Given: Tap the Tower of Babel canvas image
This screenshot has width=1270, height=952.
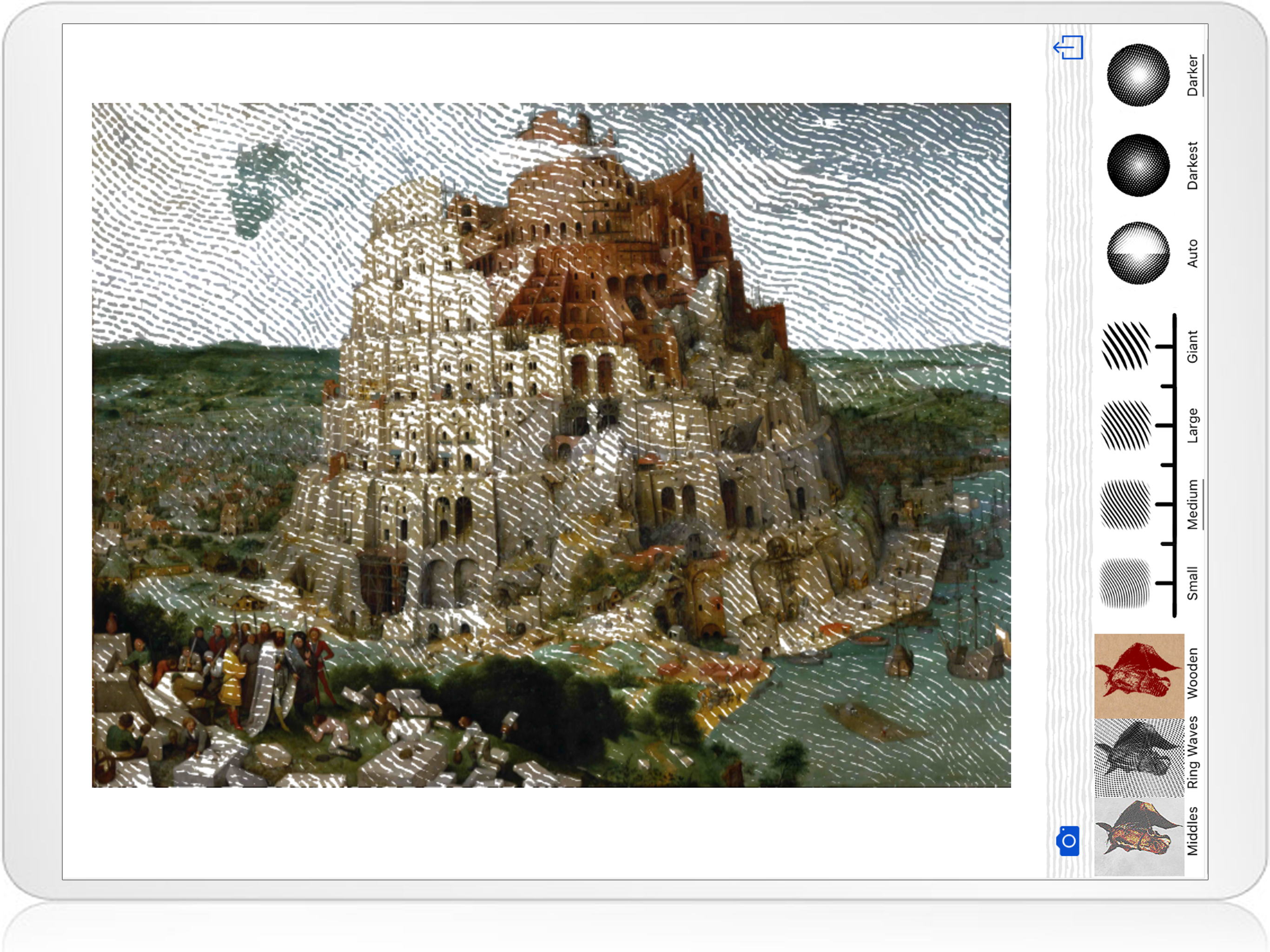Looking at the screenshot, I should [x=551, y=445].
